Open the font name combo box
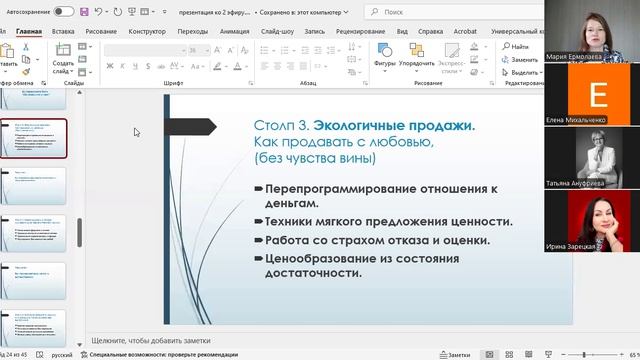640x360 pixels. [x=145, y=50]
